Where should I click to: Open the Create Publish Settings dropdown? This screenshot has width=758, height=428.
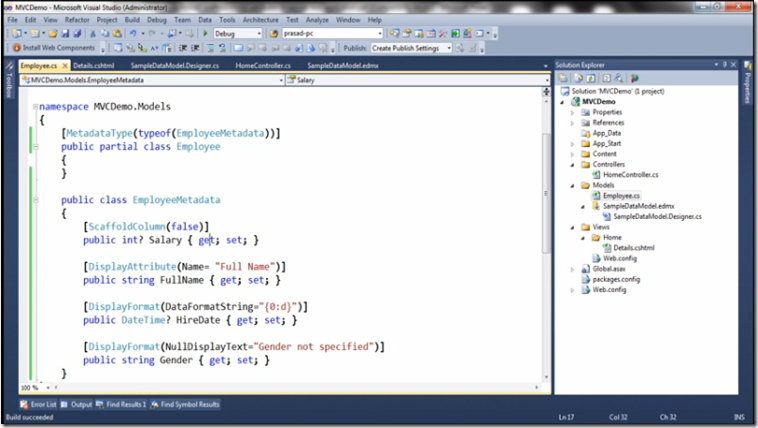click(449, 48)
